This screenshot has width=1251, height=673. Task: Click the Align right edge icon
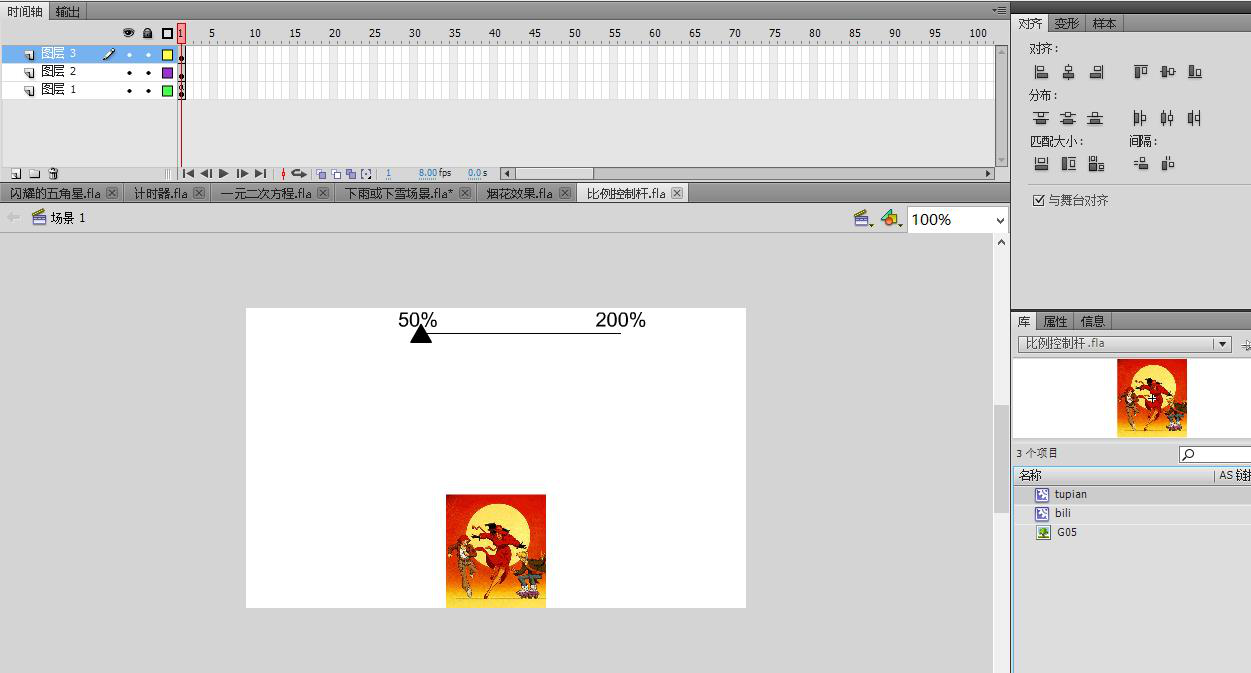coord(1096,72)
